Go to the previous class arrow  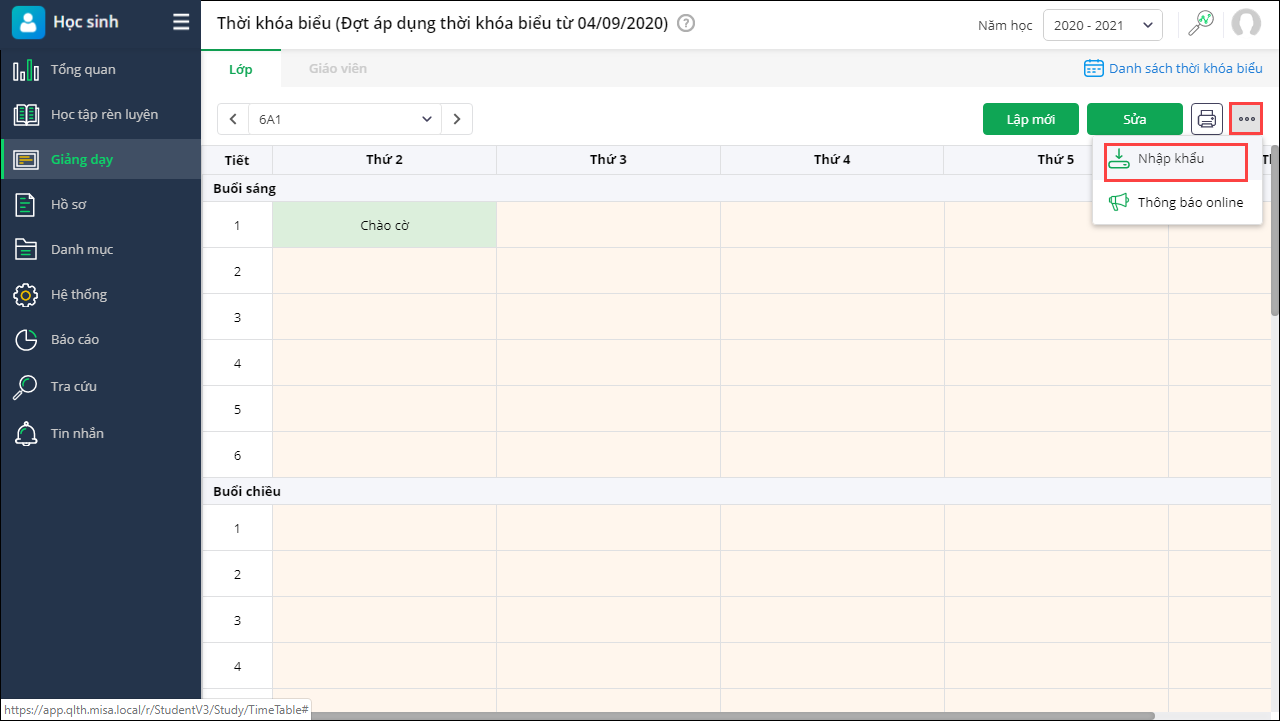(x=233, y=119)
